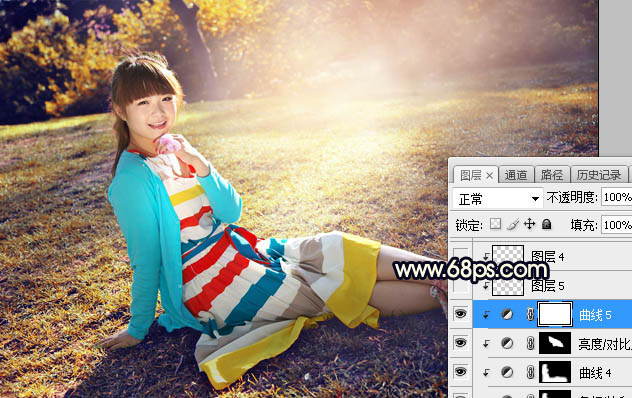Show hidden layer 图层 4 visibility box

pos(461,256)
